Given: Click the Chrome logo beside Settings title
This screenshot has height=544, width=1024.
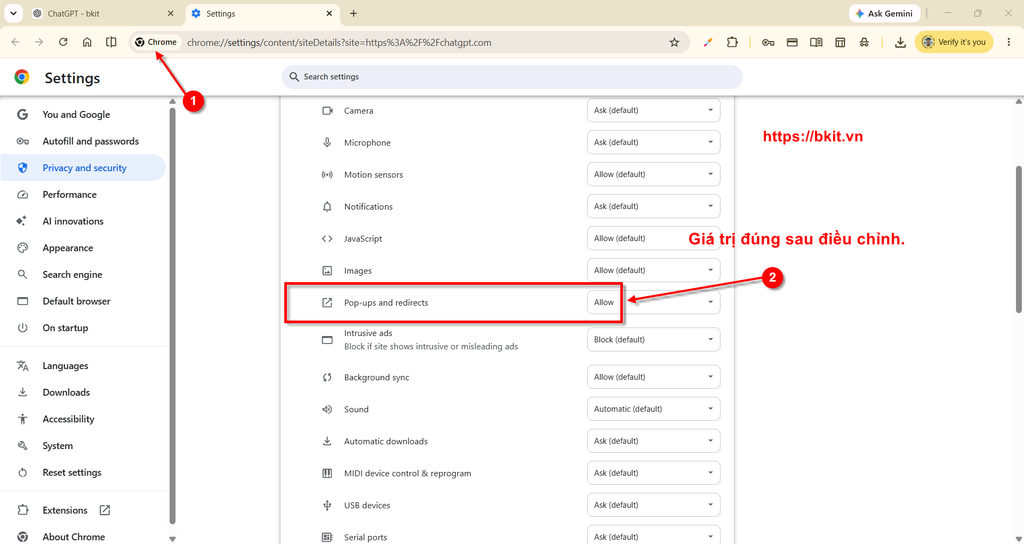Looking at the screenshot, I should tap(22, 77).
